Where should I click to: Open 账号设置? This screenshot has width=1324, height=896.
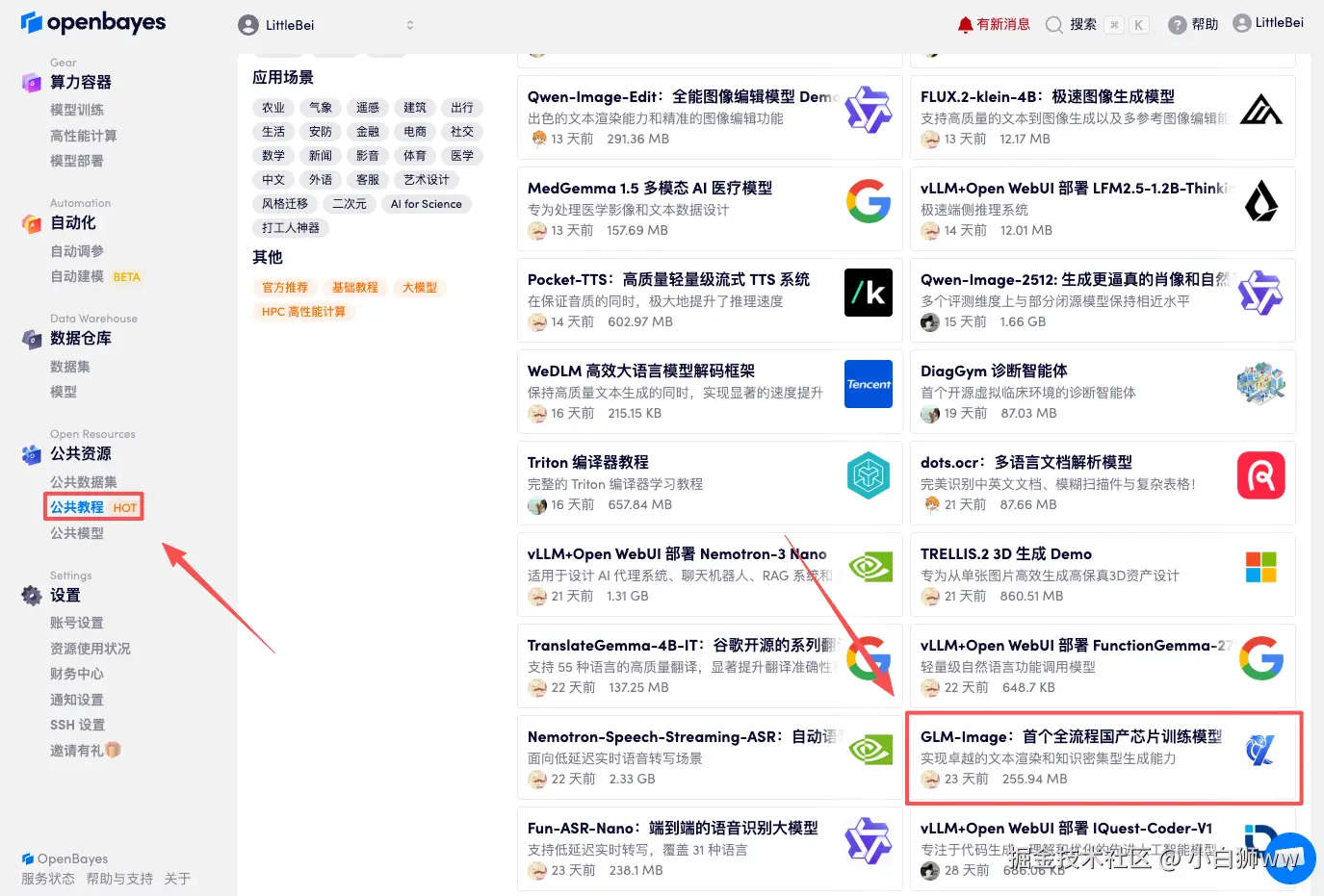click(77, 624)
